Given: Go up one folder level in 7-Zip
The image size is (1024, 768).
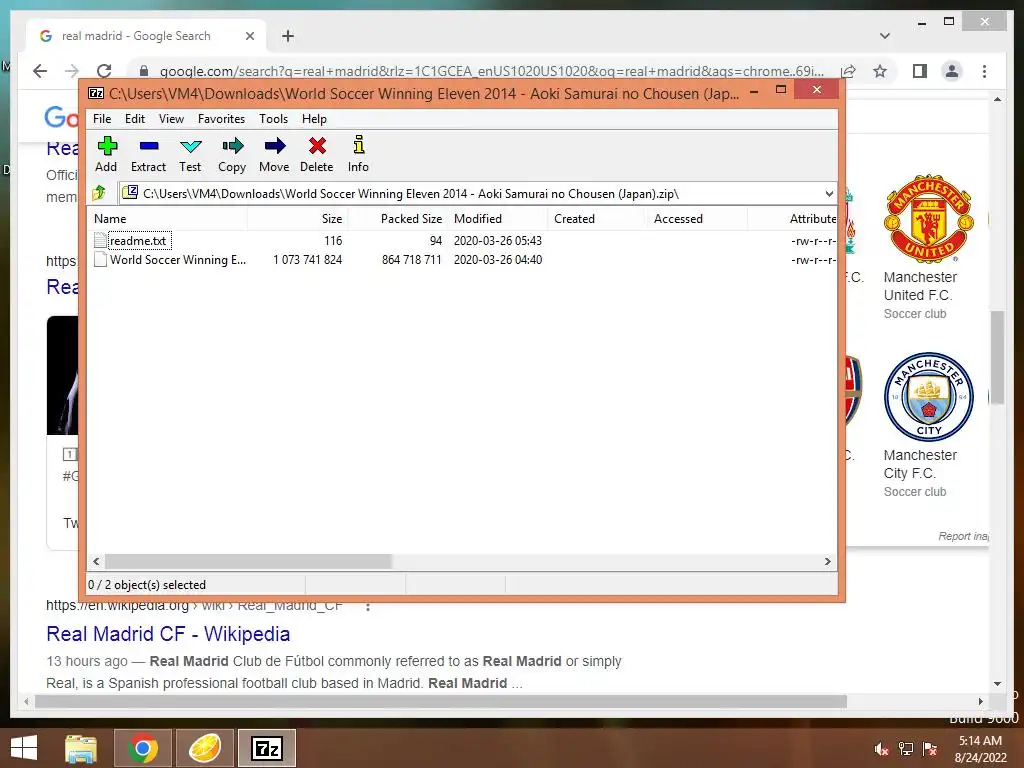Looking at the screenshot, I should (99, 193).
